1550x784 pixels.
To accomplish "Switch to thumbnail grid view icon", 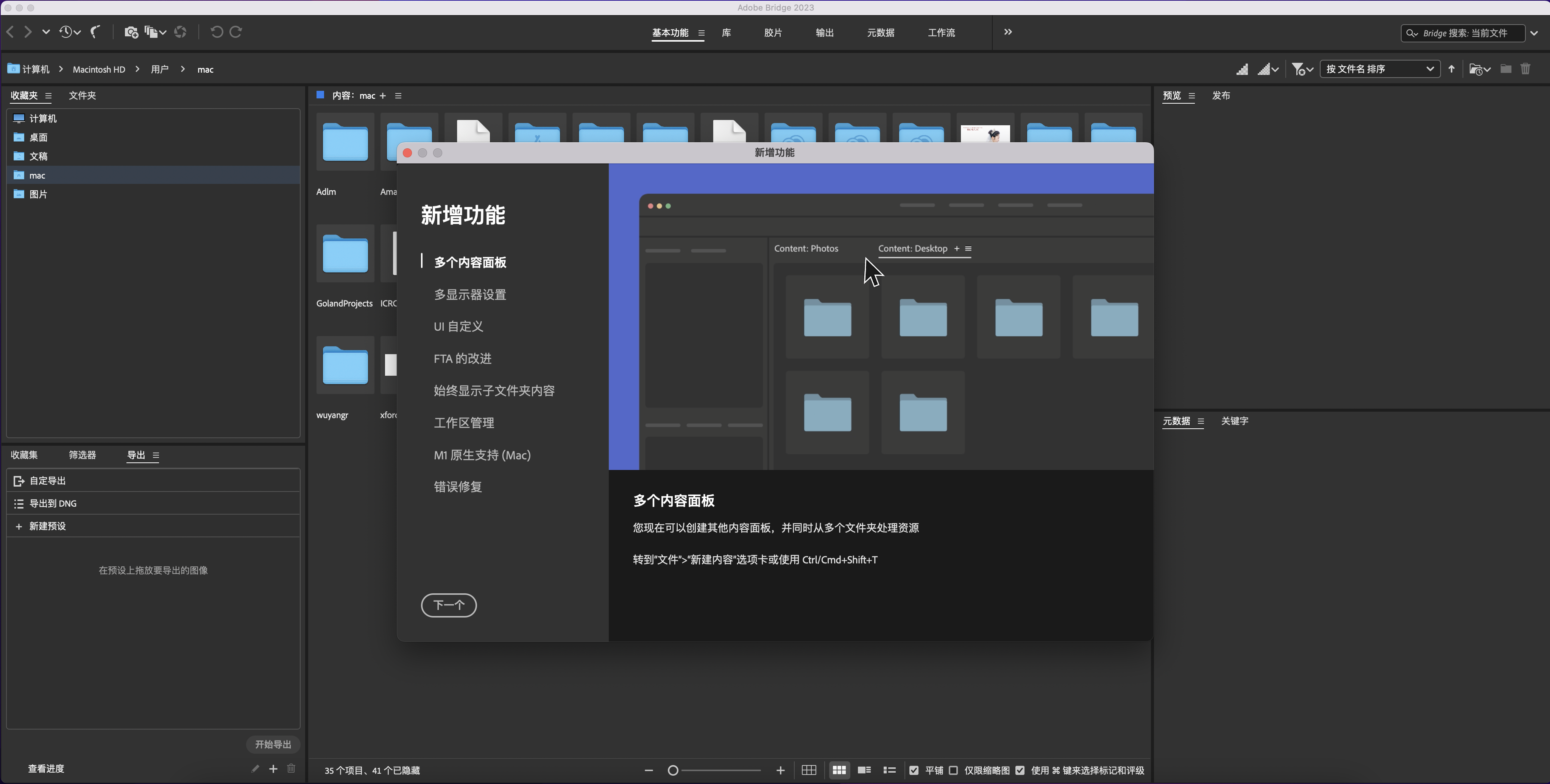I will tap(839, 770).
